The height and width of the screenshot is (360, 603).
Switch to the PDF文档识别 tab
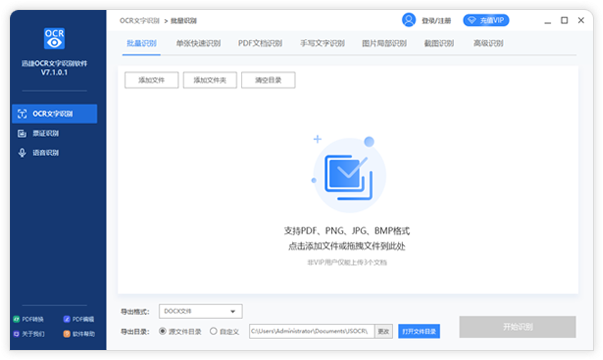[260, 43]
